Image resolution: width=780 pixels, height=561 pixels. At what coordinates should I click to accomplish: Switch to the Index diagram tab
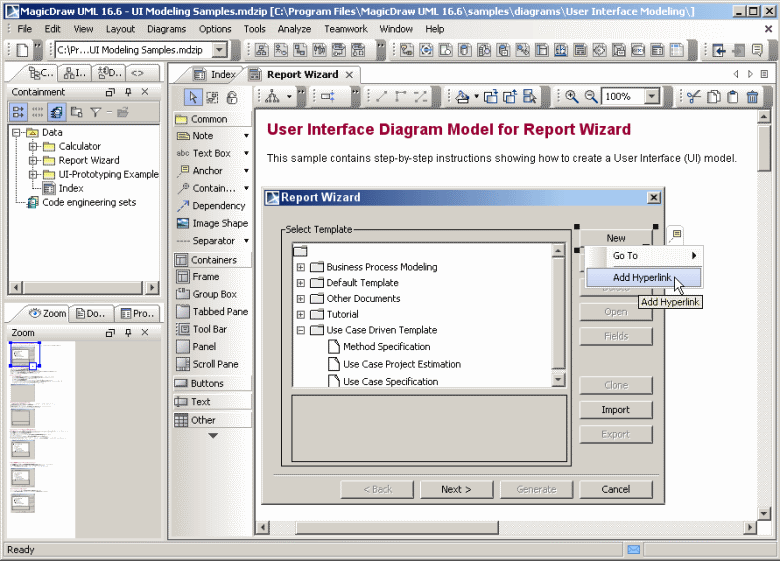(x=215, y=75)
